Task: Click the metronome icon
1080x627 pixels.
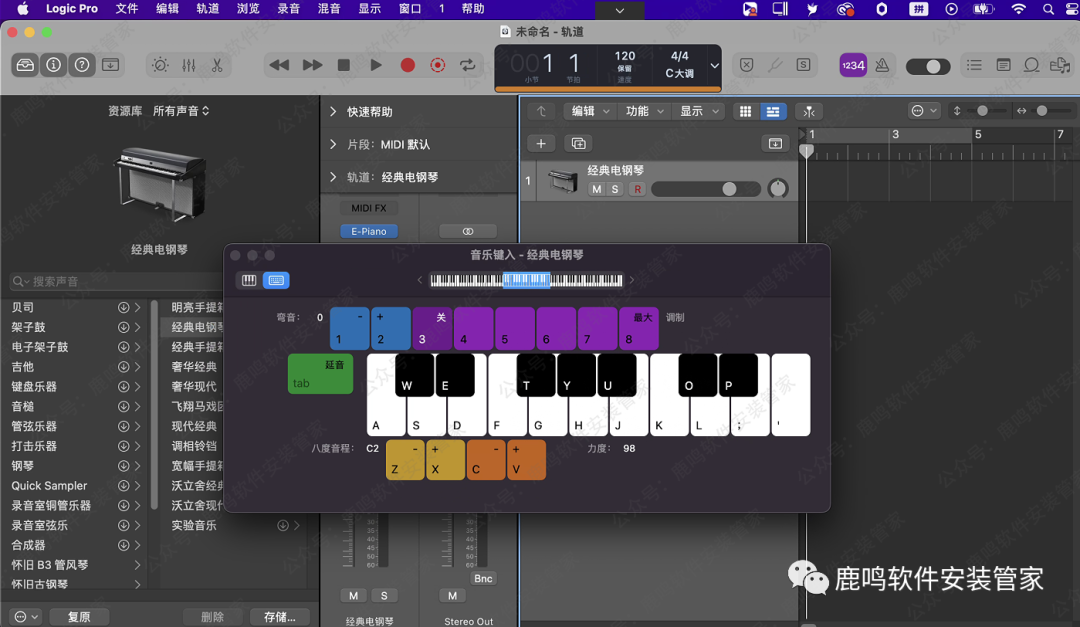Action: pyautogui.click(x=882, y=65)
